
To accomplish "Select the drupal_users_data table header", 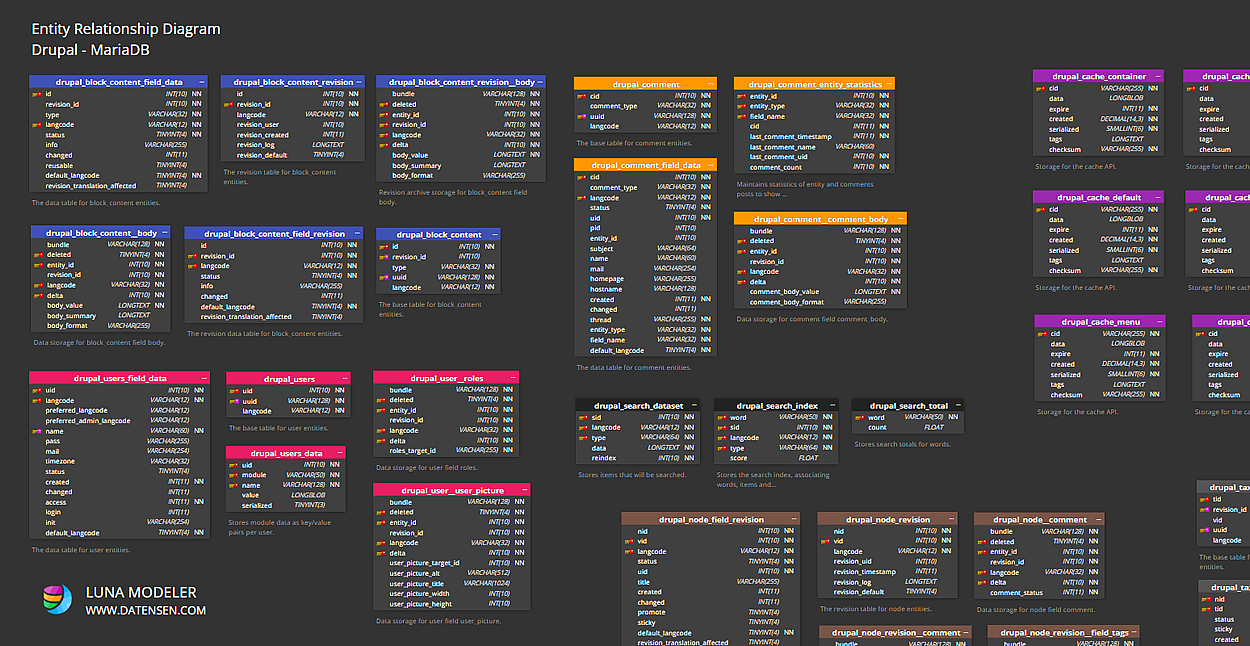I will pyautogui.click(x=286, y=453).
